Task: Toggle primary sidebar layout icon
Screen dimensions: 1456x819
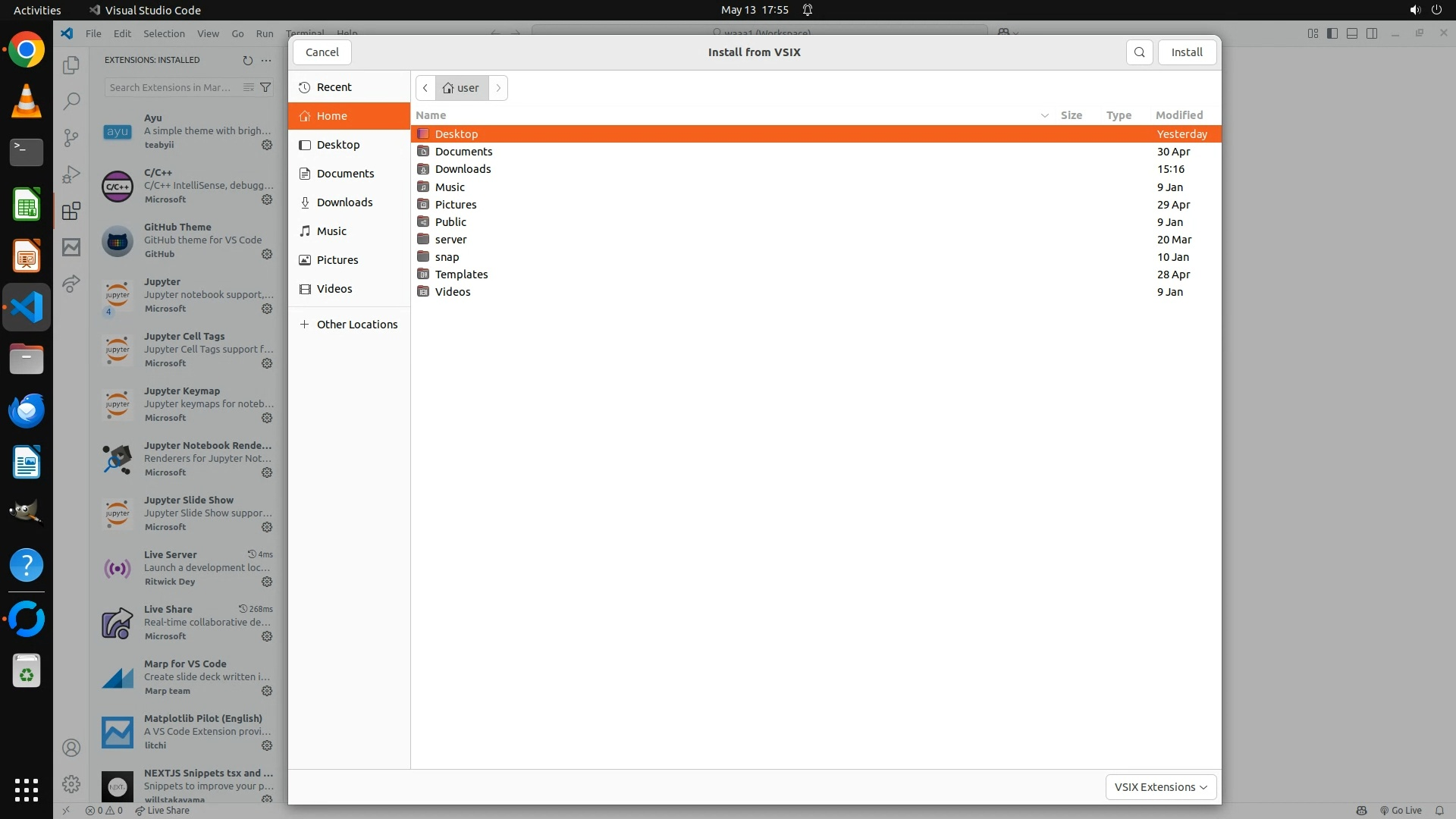Action: point(1332,33)
